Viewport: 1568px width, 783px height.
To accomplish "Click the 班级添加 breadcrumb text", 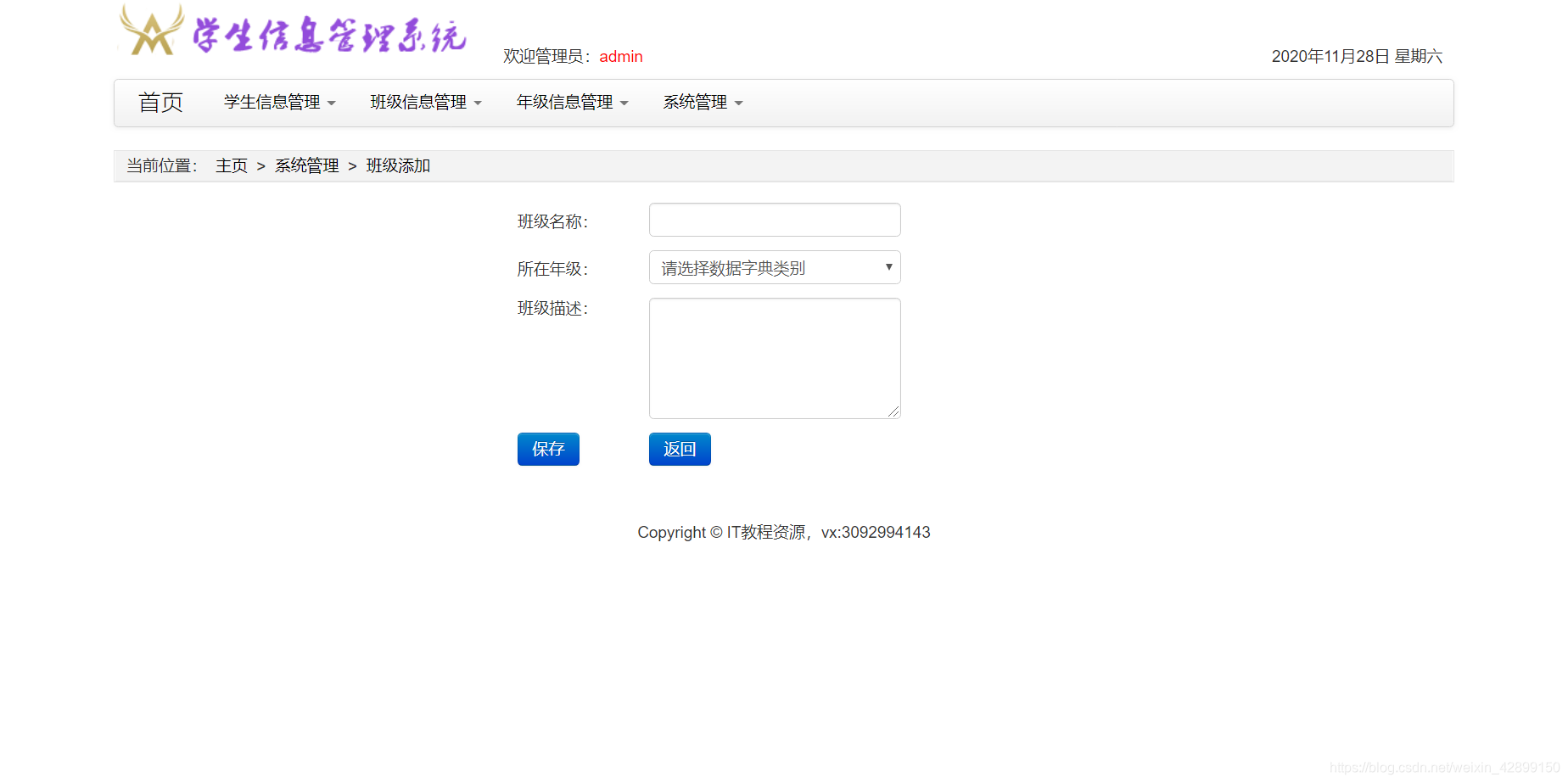I will 399,166.
